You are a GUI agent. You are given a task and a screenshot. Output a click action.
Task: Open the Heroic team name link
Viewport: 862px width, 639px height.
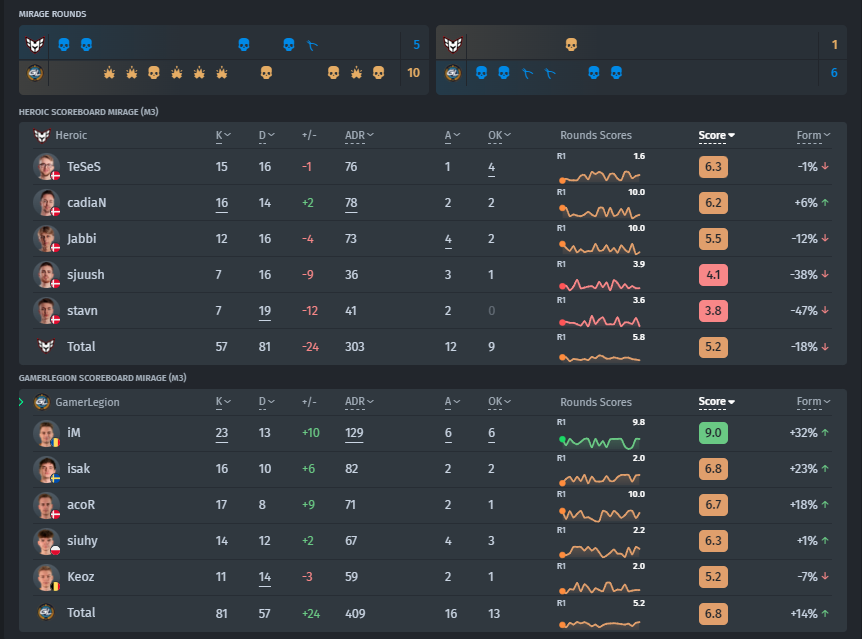(71, 135)
